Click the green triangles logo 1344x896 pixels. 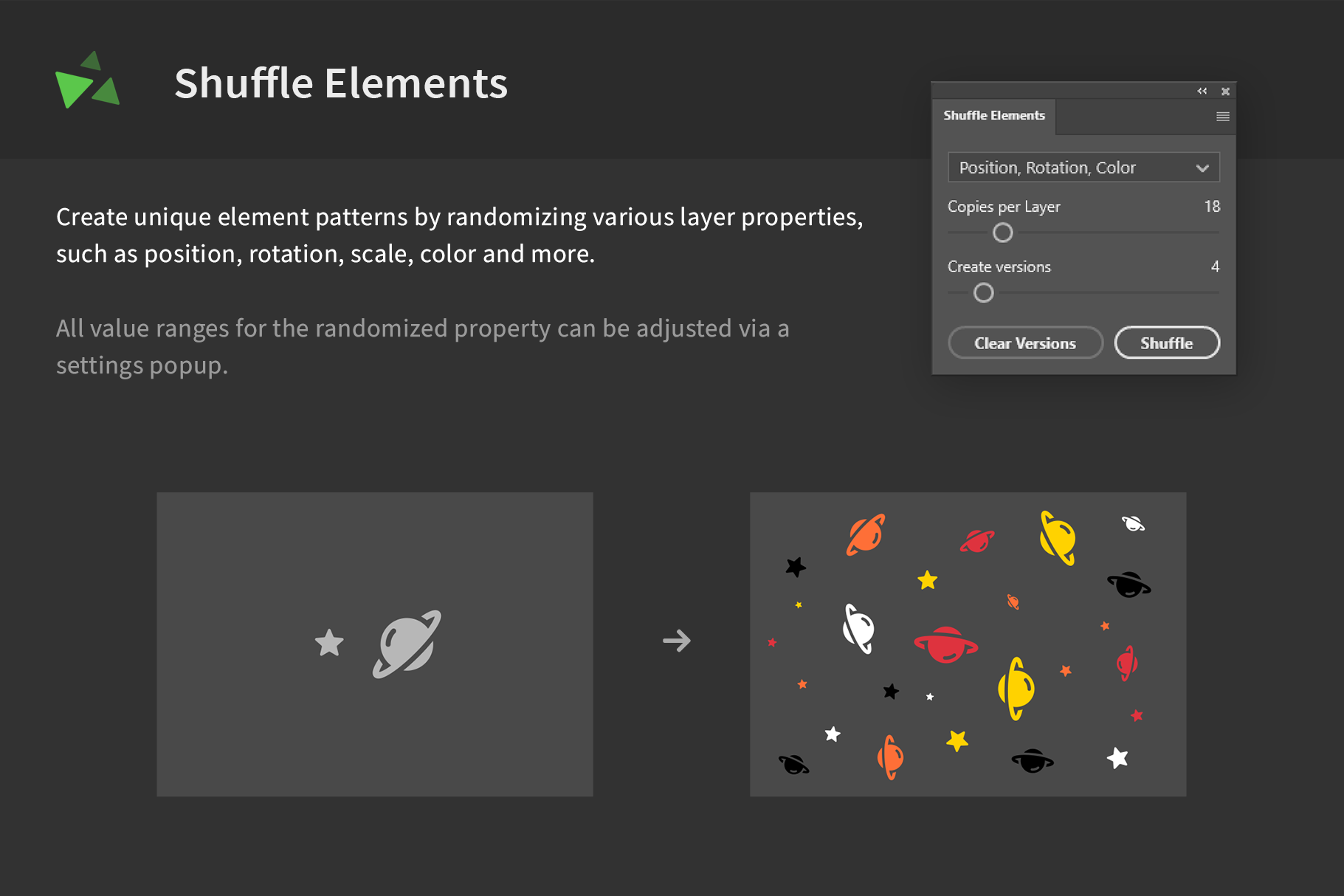click(x=87, y=81)
